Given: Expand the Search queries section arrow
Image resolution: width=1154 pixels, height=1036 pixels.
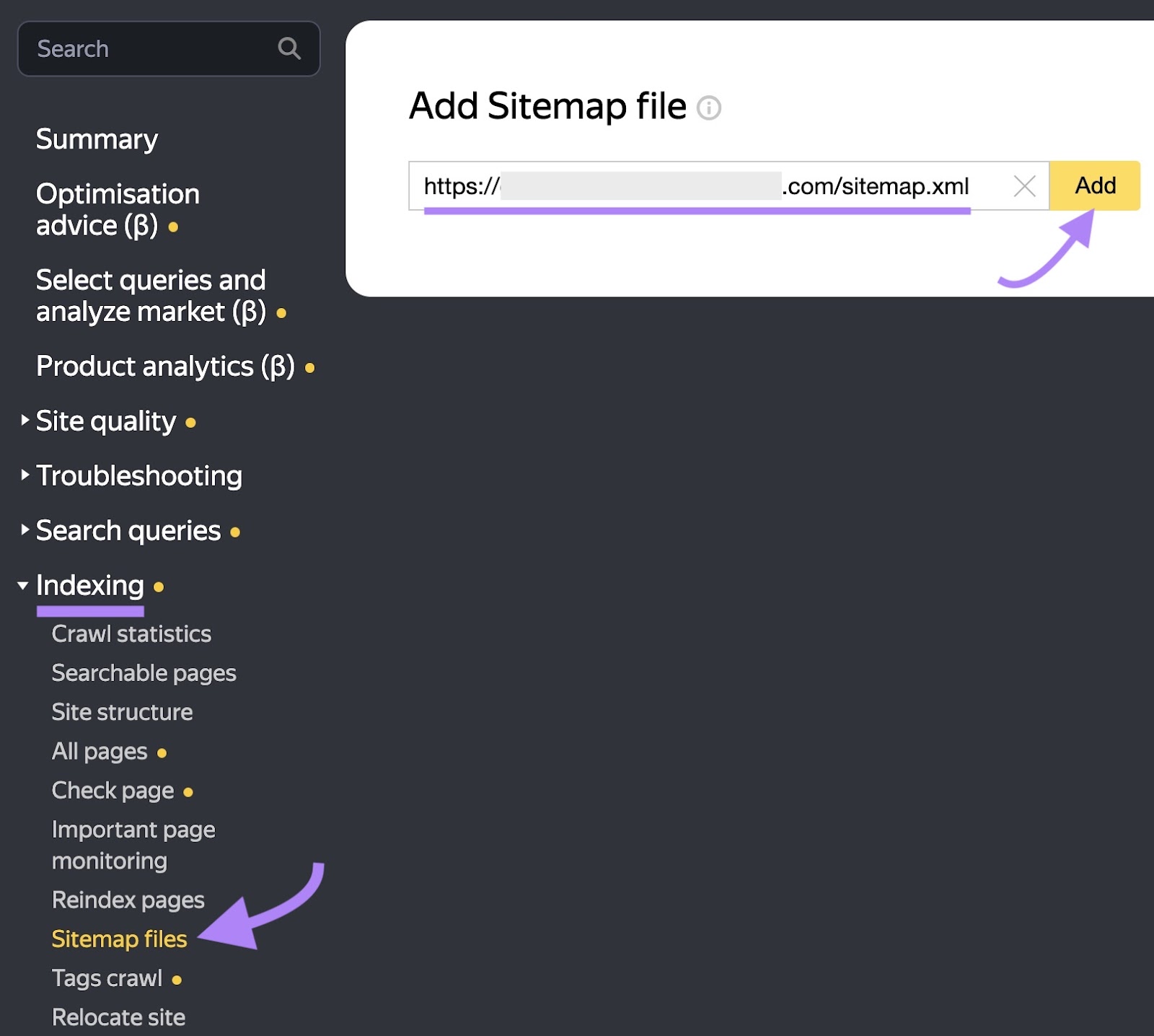Looking at the screenshot, I should point(25,530).
